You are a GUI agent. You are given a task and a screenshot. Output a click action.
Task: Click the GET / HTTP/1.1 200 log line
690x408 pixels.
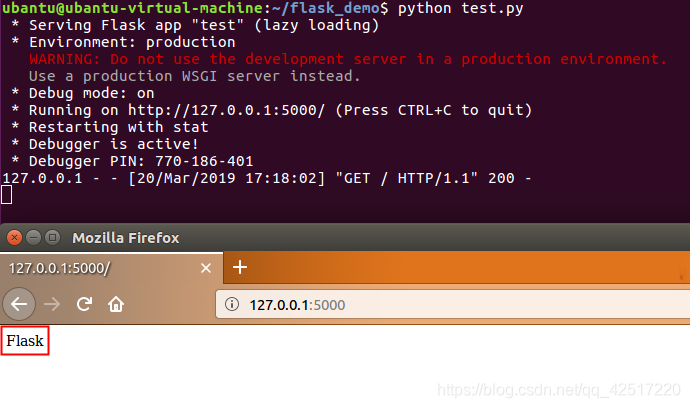(267, 178)
